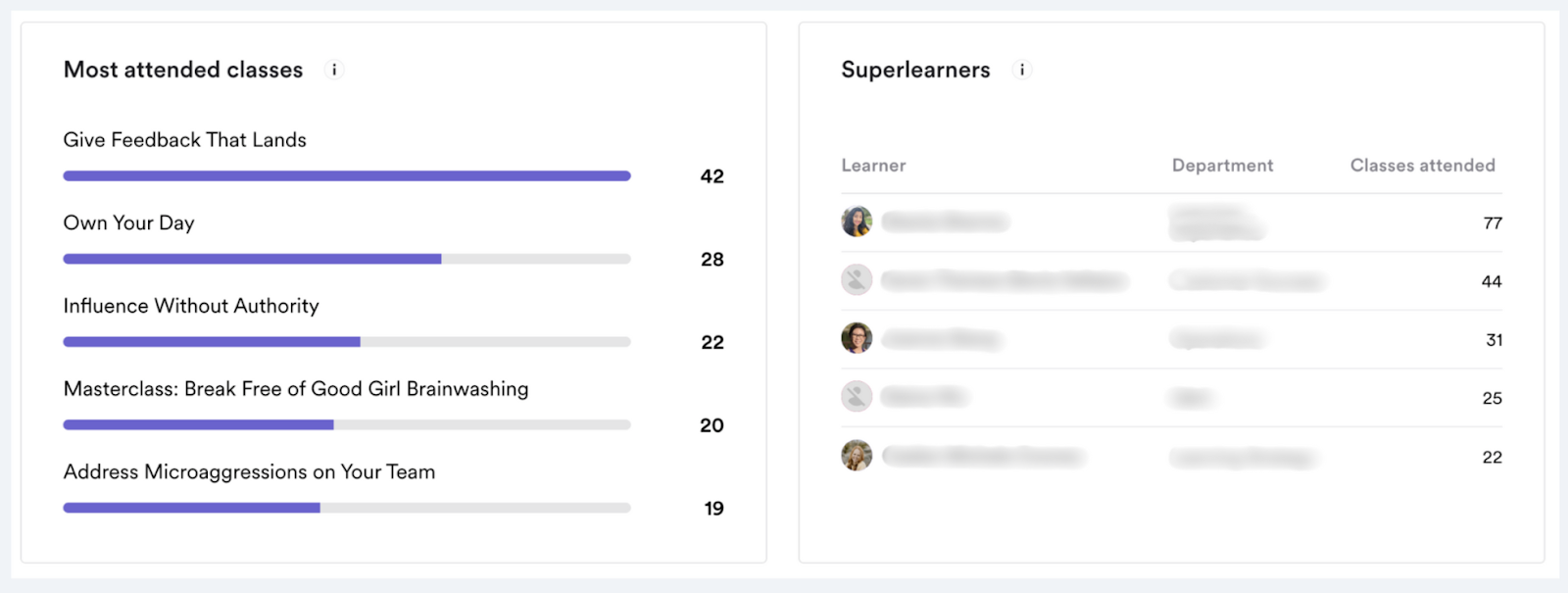This screenshot has width=1568, height=593.
Task: Click the 77 classes attended value
Action: tap(1493, 223)
